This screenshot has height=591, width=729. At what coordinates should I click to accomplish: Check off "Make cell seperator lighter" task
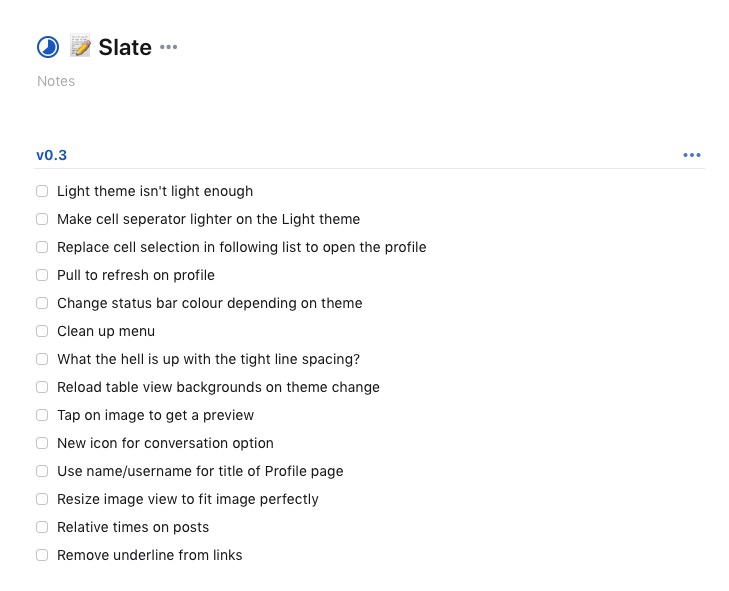pos(42,219)
